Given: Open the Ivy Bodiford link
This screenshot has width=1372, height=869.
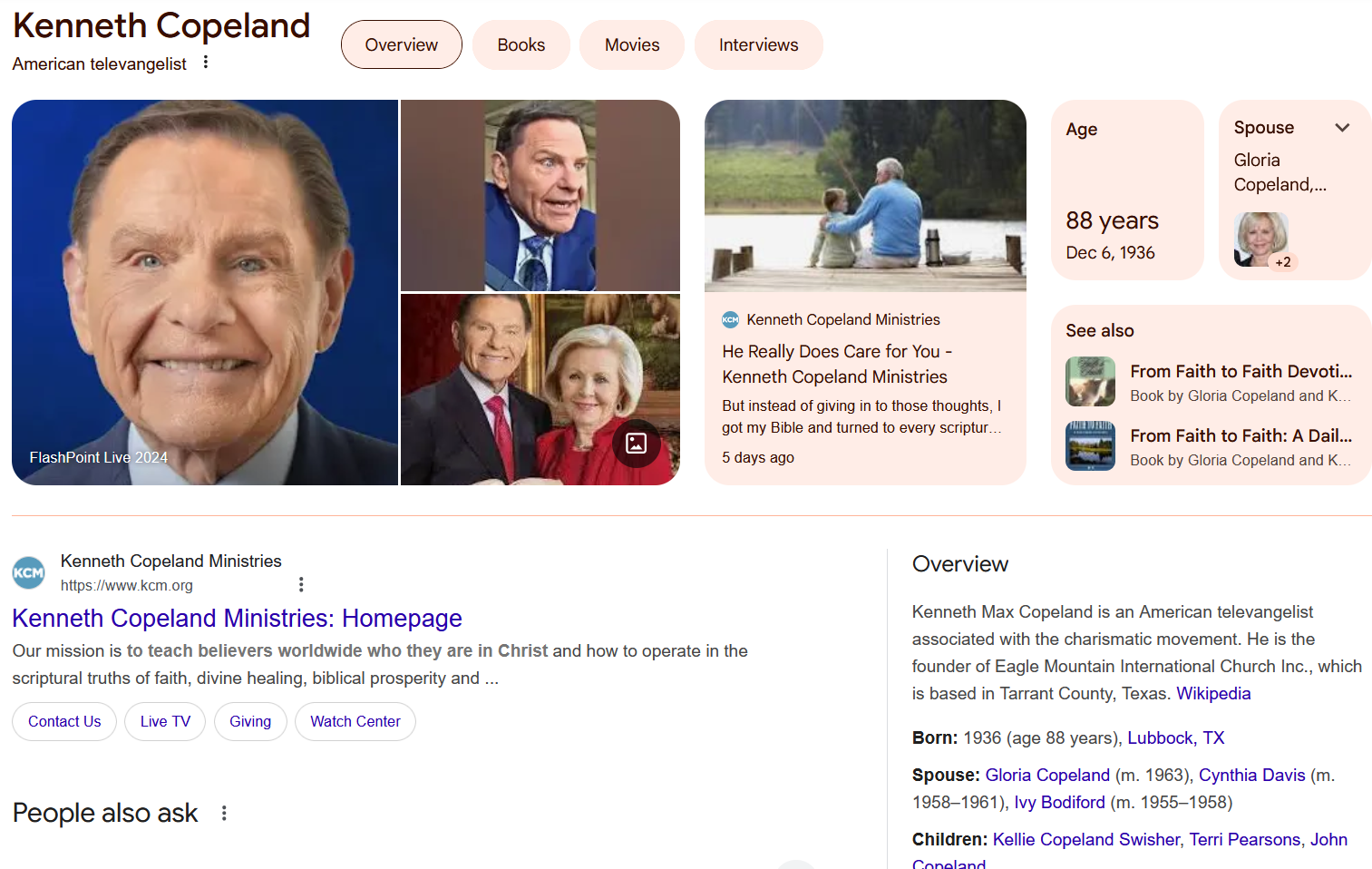Looking at the screenshot, I should (1059, 802).
